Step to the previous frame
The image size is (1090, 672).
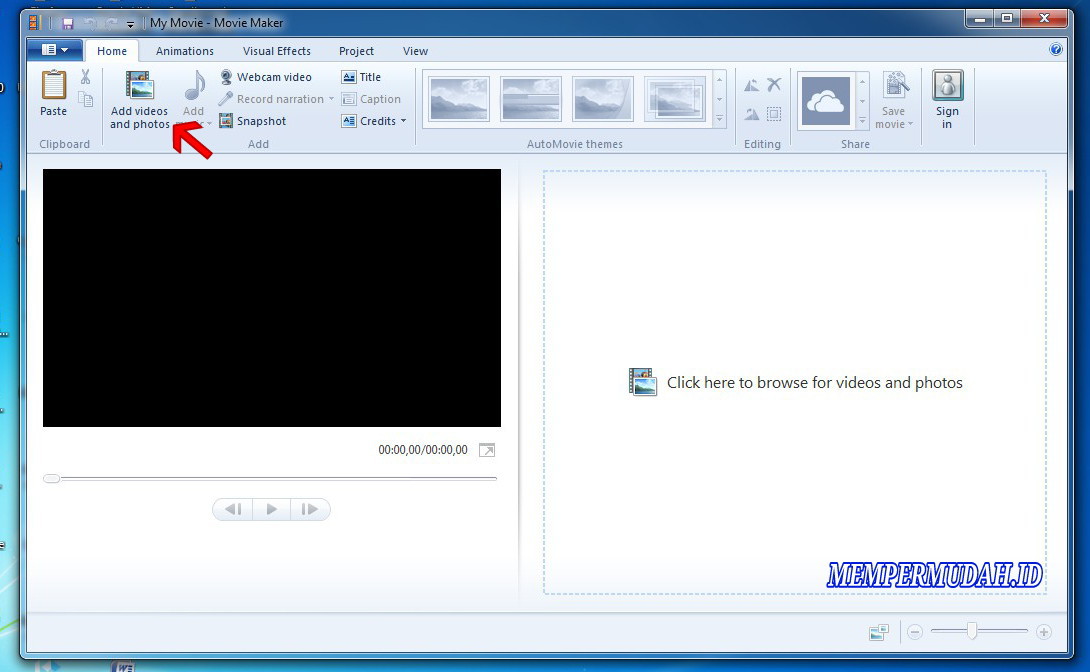click(233, 509)
